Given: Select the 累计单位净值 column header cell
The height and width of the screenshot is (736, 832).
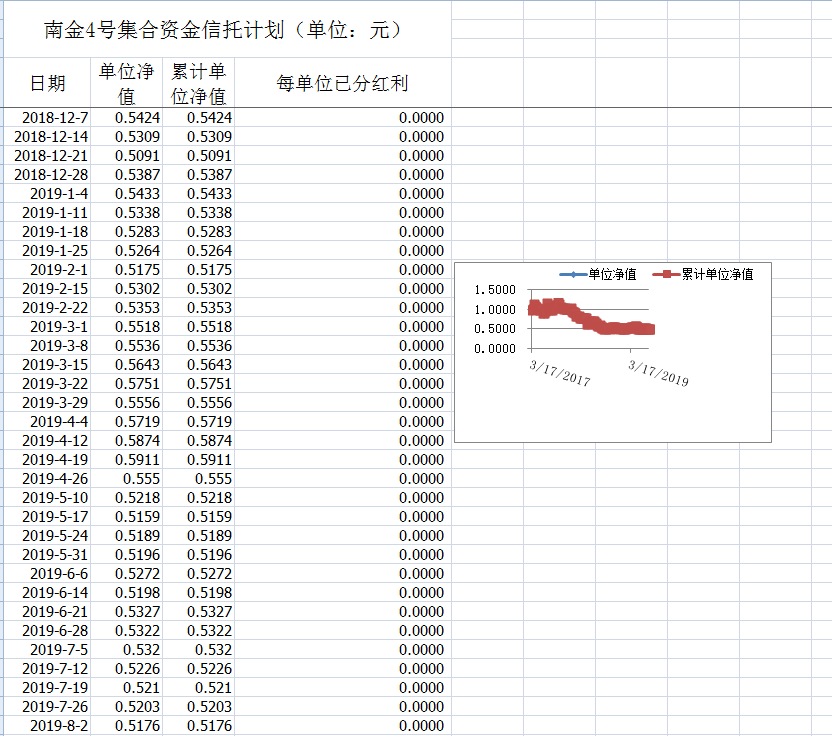Looking at the screenshot, I should click(x=198, y=83).
